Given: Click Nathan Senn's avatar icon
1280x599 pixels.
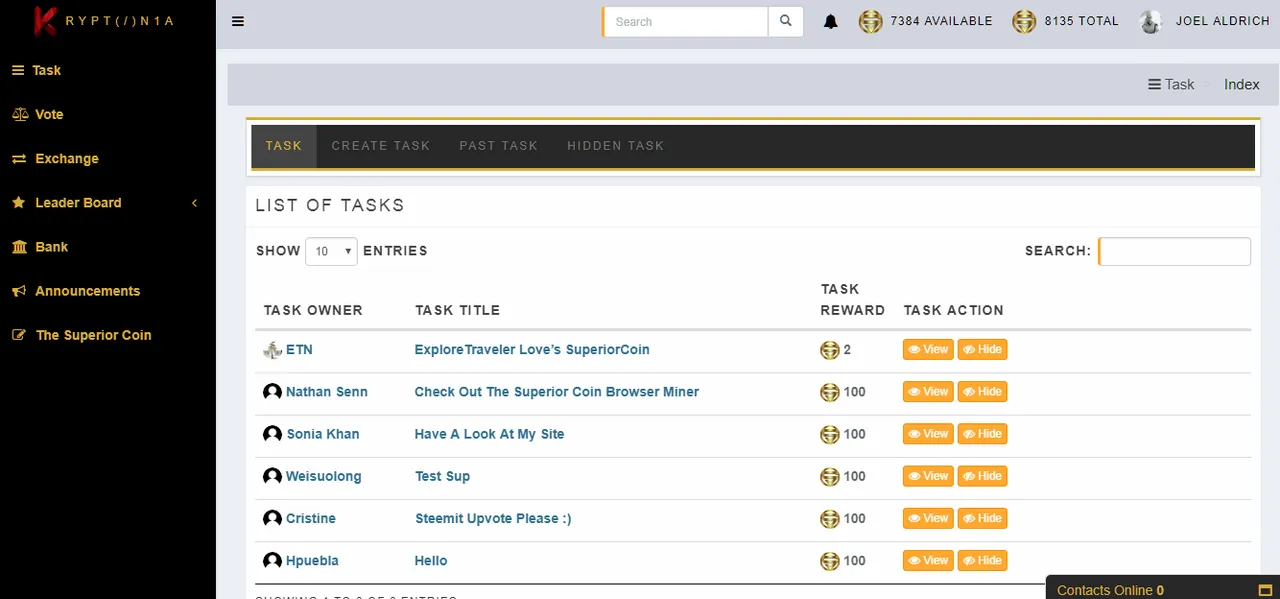Looking at the screenshot, I should click(x=272, y=392).
